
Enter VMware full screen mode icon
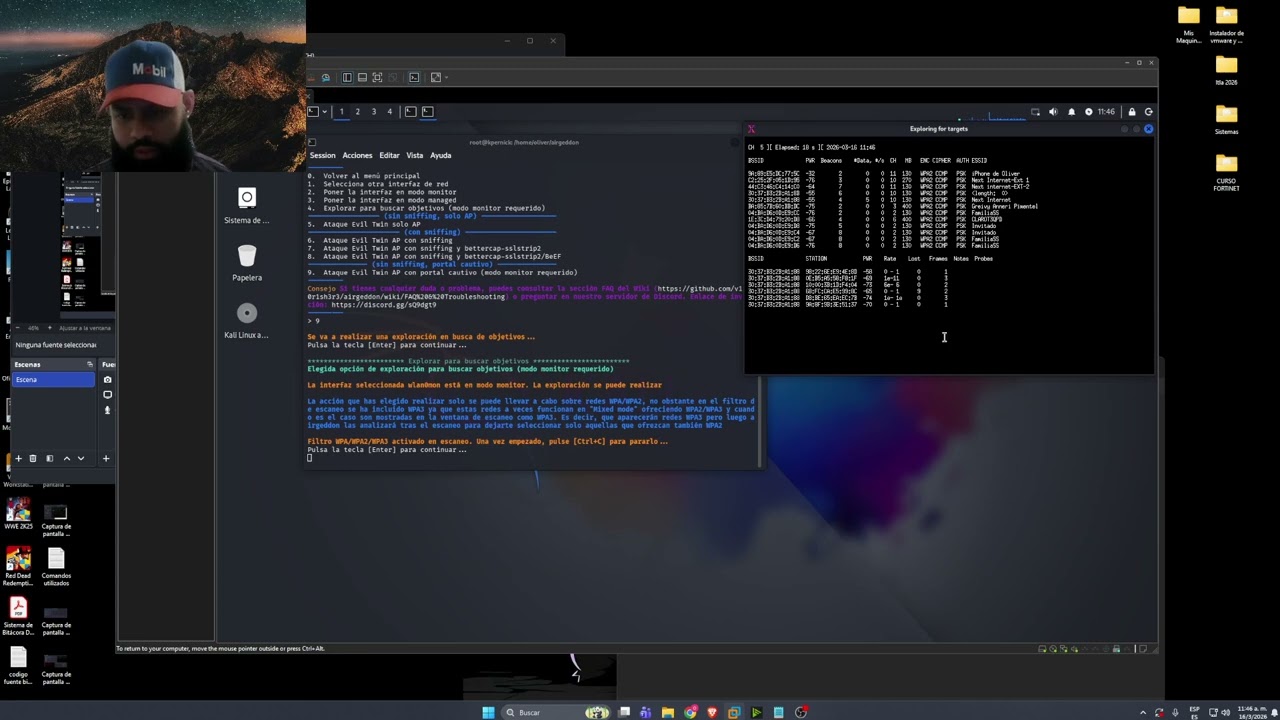(x=377, y=77)
